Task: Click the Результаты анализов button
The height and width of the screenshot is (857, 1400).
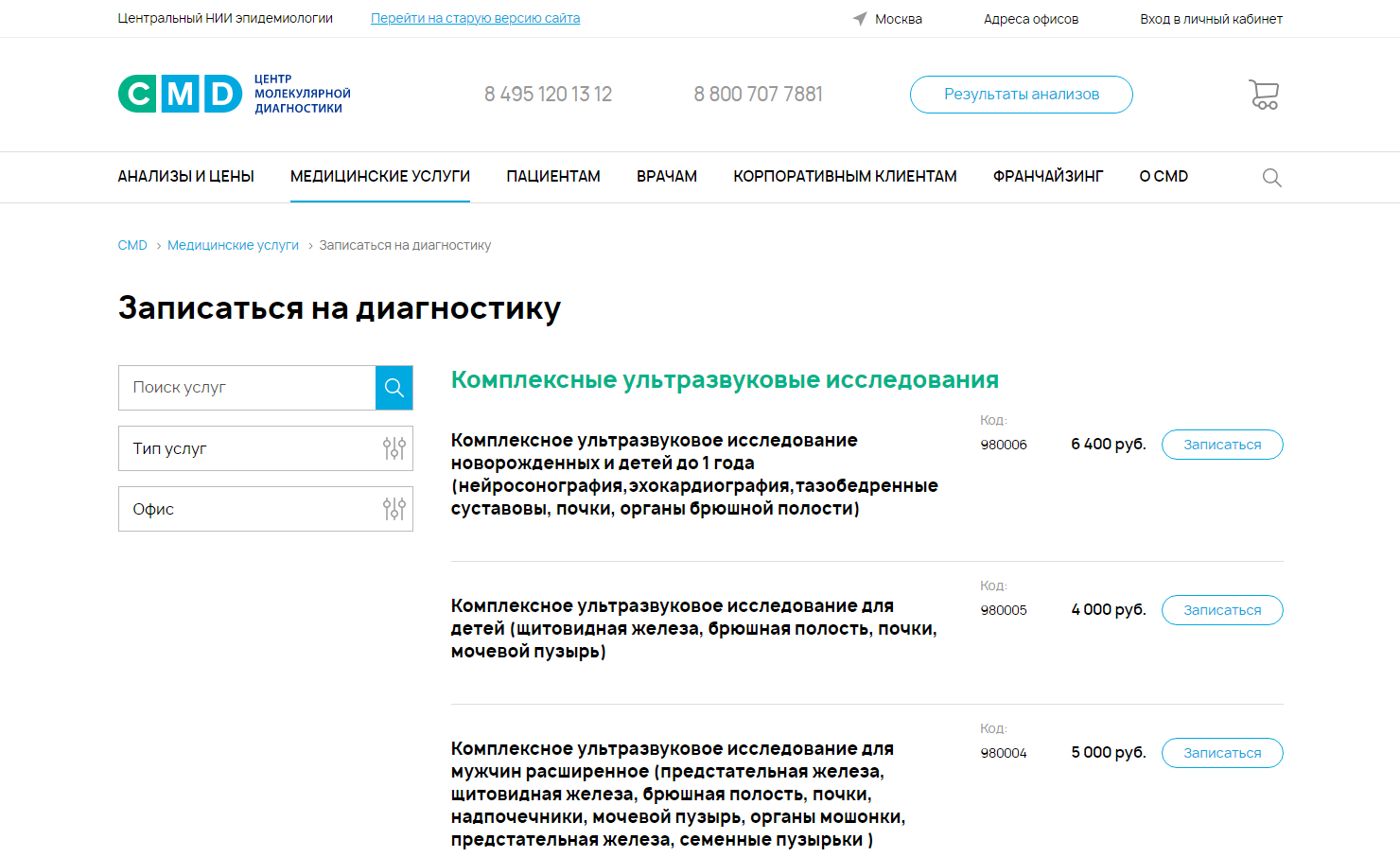Action: (1021, 95)
